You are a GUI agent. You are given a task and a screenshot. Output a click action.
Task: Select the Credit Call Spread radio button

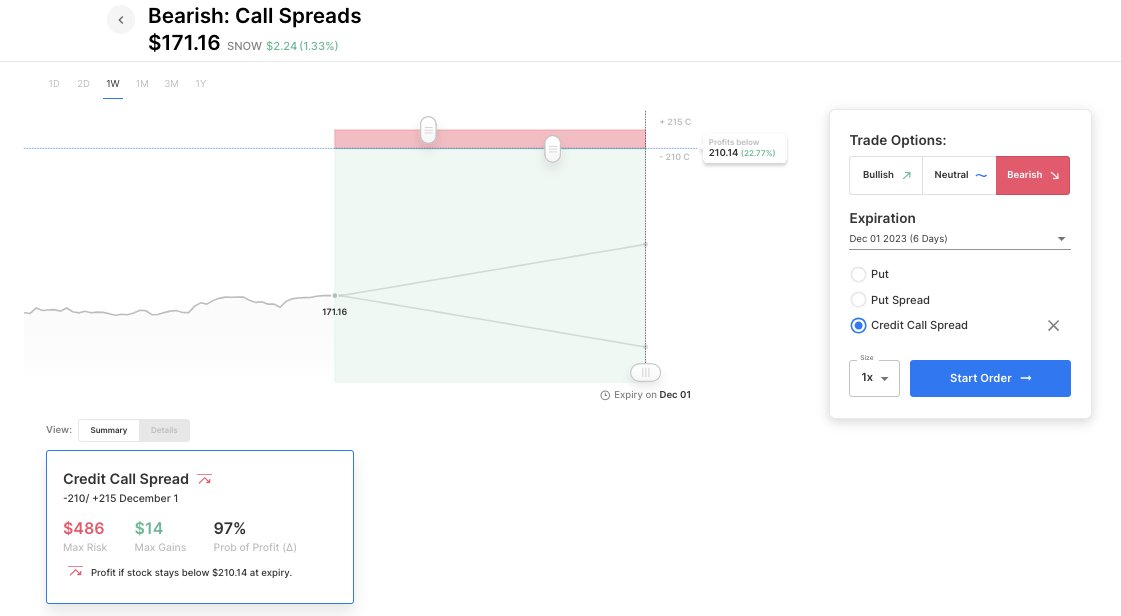coord(858,326)
